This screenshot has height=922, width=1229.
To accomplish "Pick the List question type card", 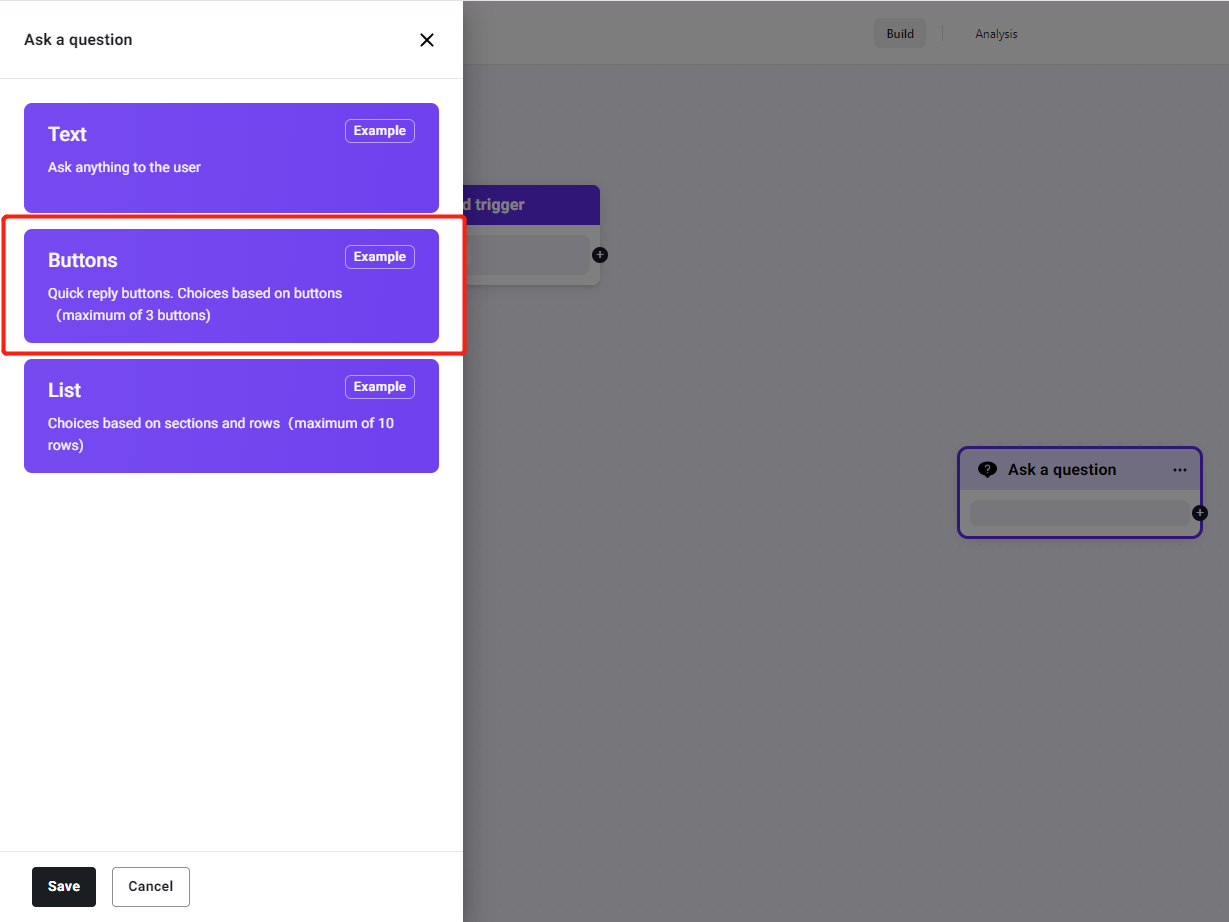I will pos(231,416).
